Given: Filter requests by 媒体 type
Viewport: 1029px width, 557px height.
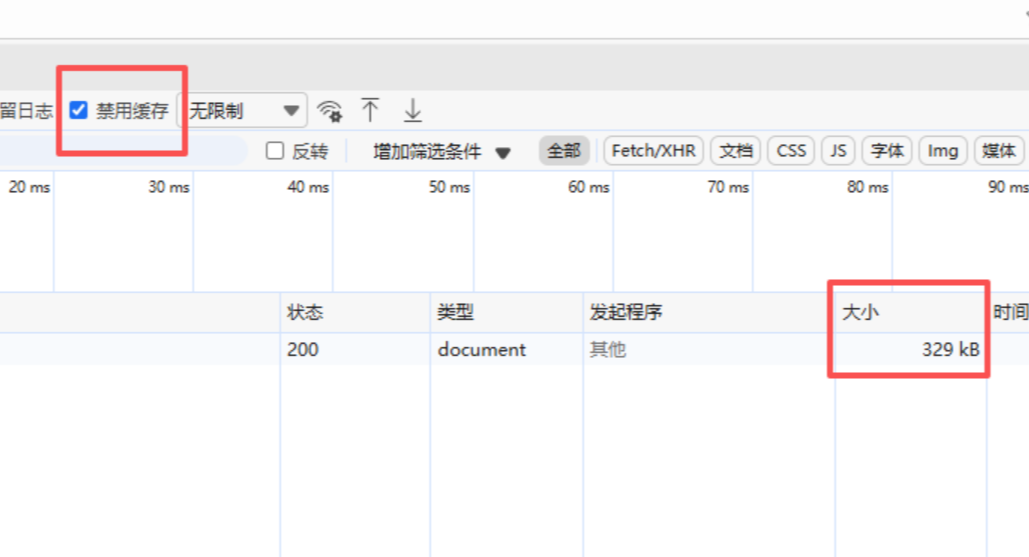Looking at the screenshot, I should click(998, 151).
